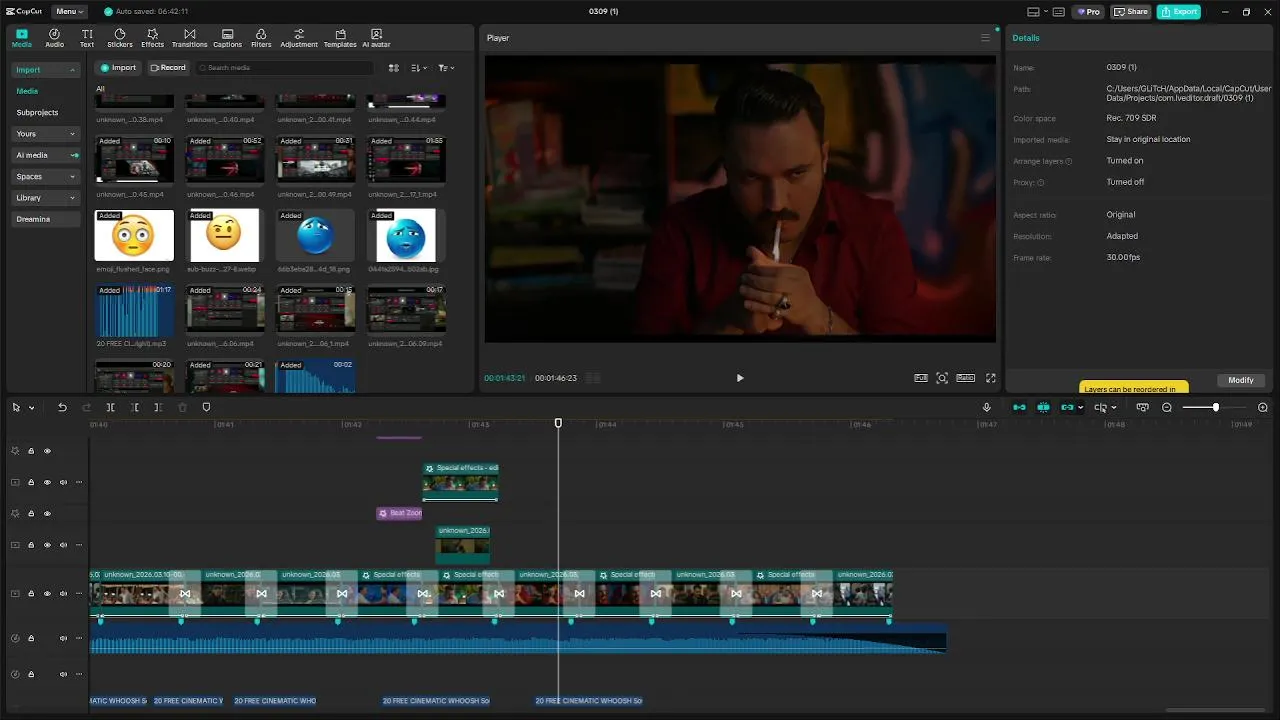Image resolution: width=1280 pixels, height=720 pixels.
Task: Open the Menu dropdown
Action: coord(69,12)
